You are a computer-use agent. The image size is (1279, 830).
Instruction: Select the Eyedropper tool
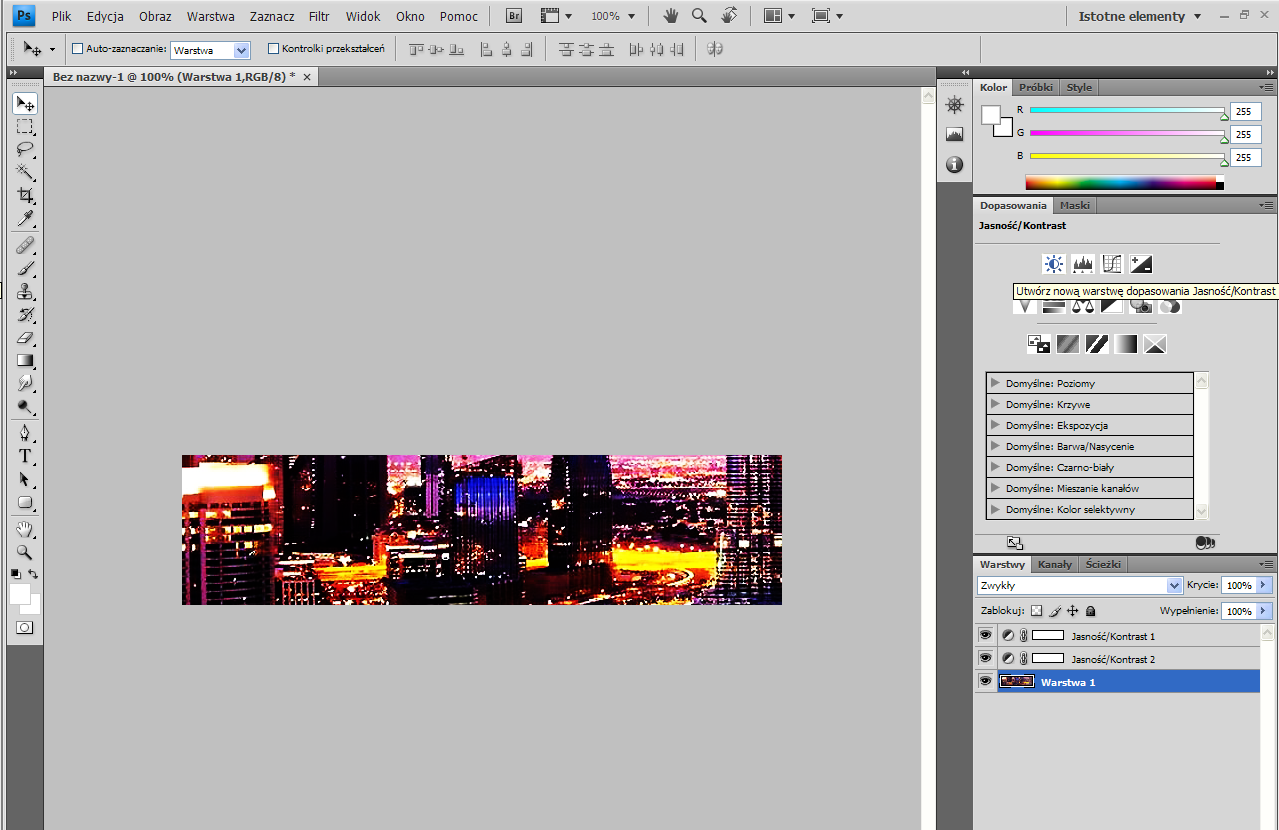point(26,219)
